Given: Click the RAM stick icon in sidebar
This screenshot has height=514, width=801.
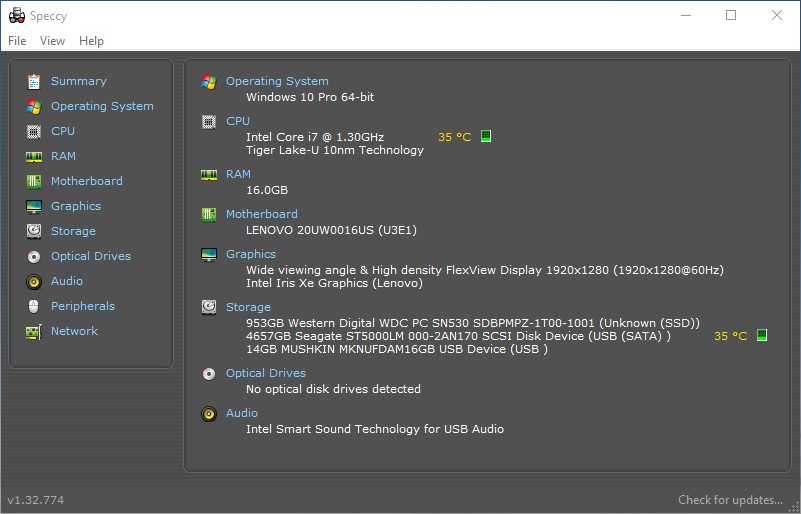Looking at the screenshot, I should [34, 157].
